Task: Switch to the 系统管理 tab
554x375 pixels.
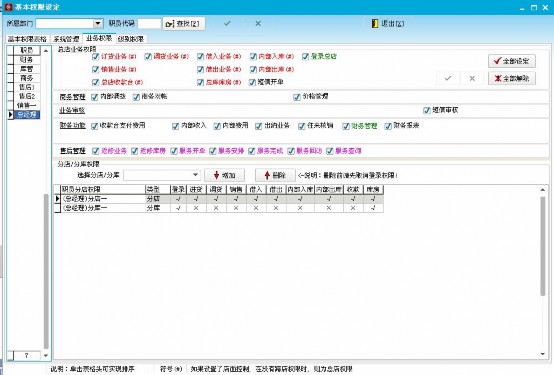Action: tap(66, 39)
